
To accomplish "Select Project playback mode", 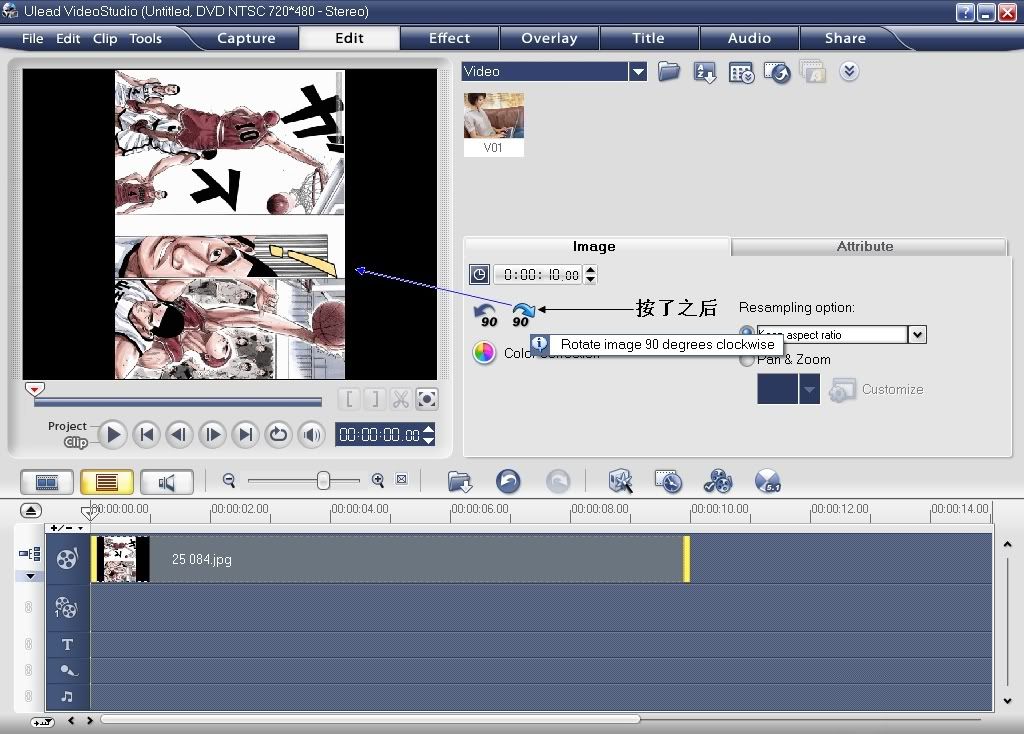I will pos(68,426).
